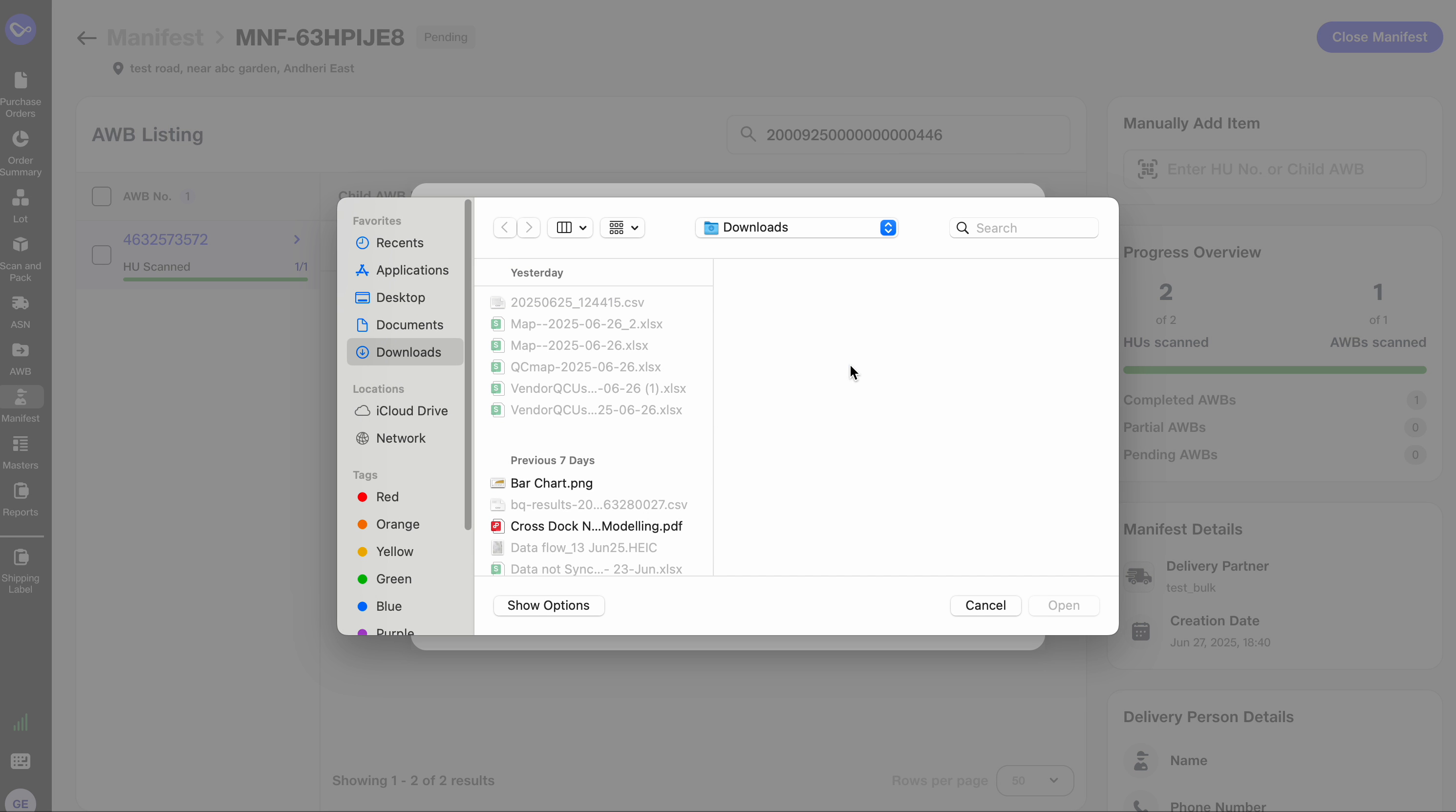Click the Close Manifest button
This screenshot has height=812, width=1456.
[1379, 37]
